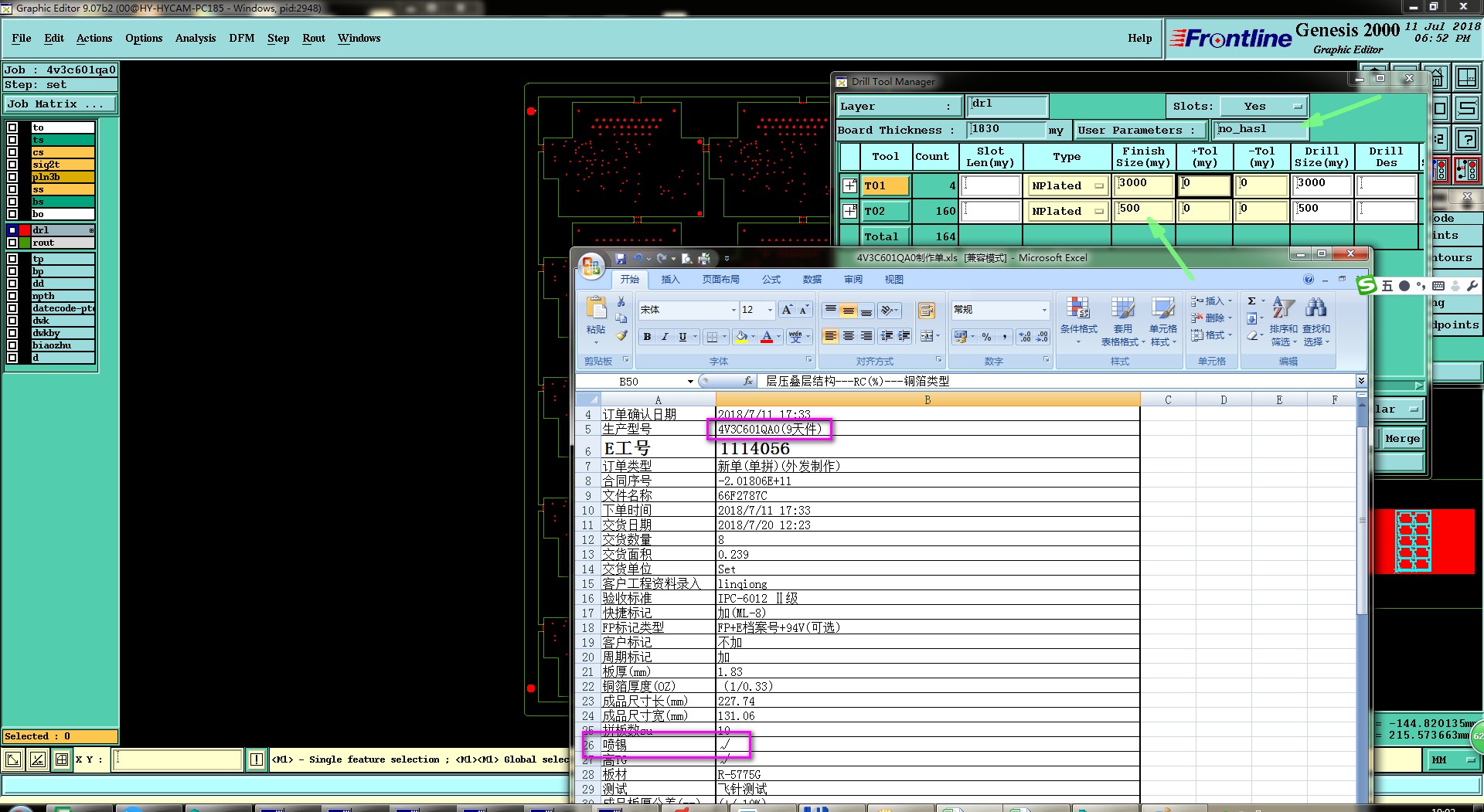Click the Excel Office button orb
The height and width of the screenshot is (812, 1484).
click(x=591, y=267)
